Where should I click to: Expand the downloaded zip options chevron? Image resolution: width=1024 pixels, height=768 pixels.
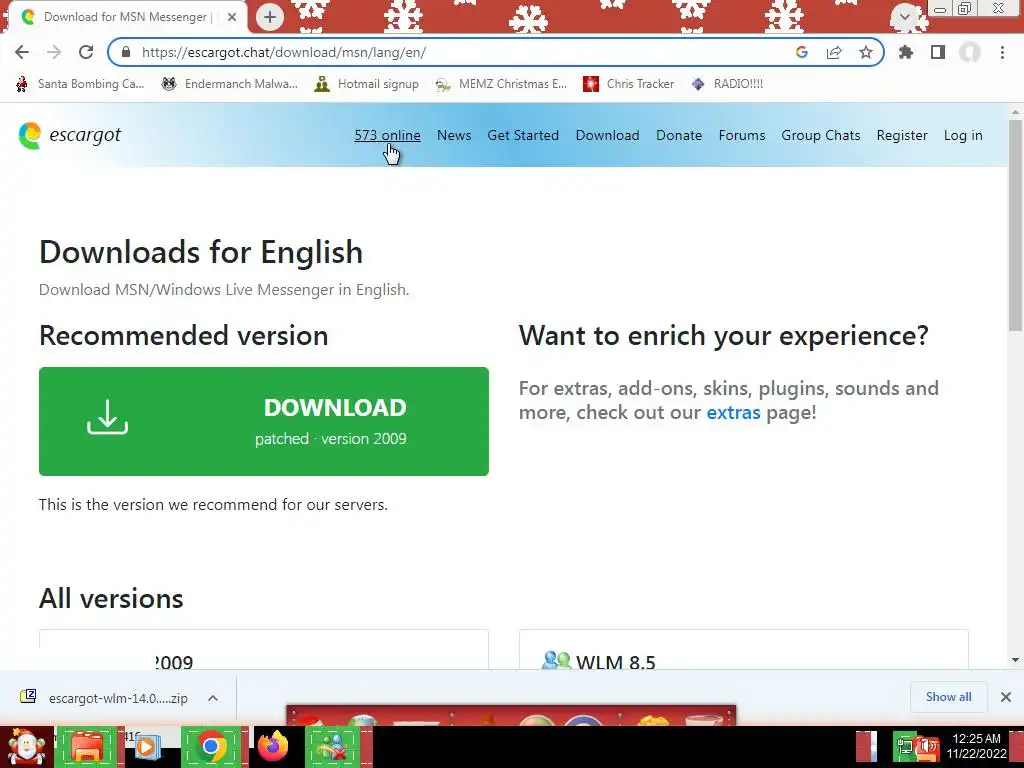213,698
